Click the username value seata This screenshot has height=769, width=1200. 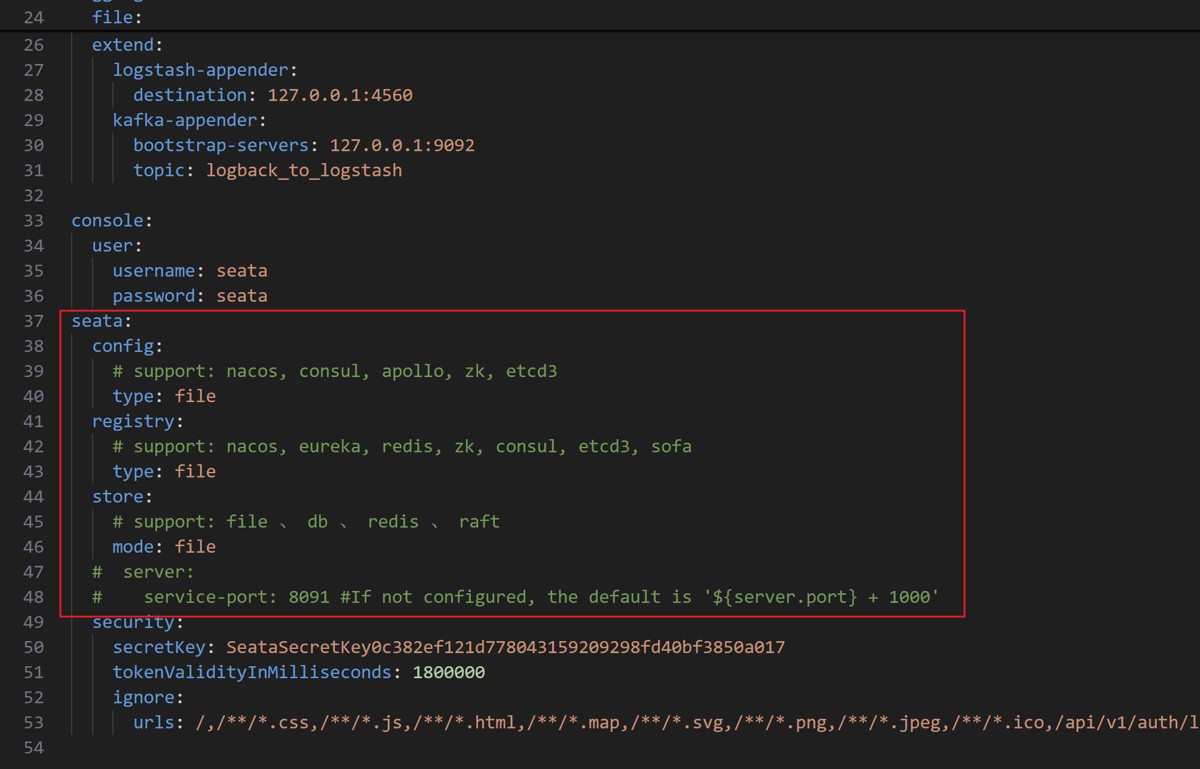241,271
